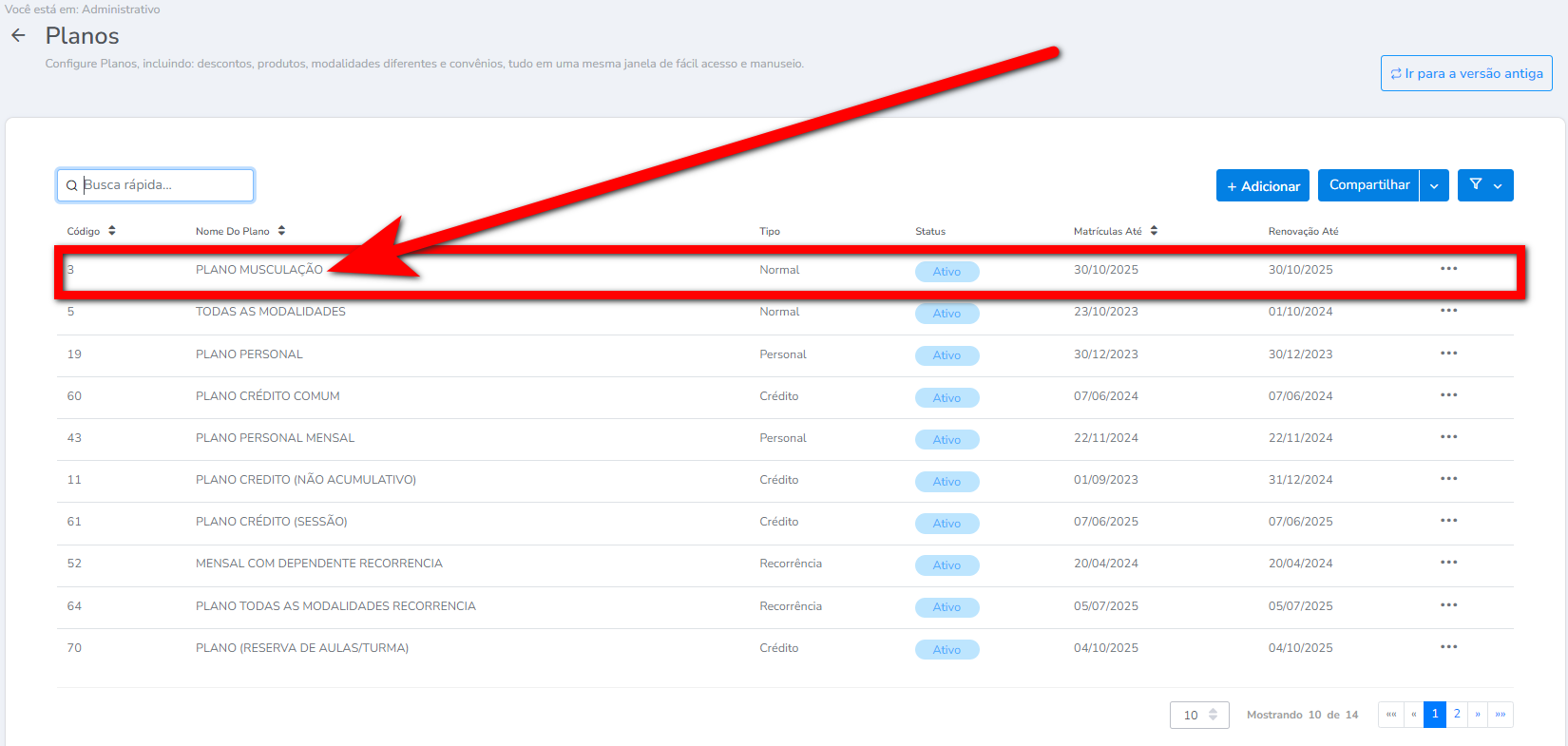
Task: Go to next page with single arrow
Action: click(x=1478, y=714)
